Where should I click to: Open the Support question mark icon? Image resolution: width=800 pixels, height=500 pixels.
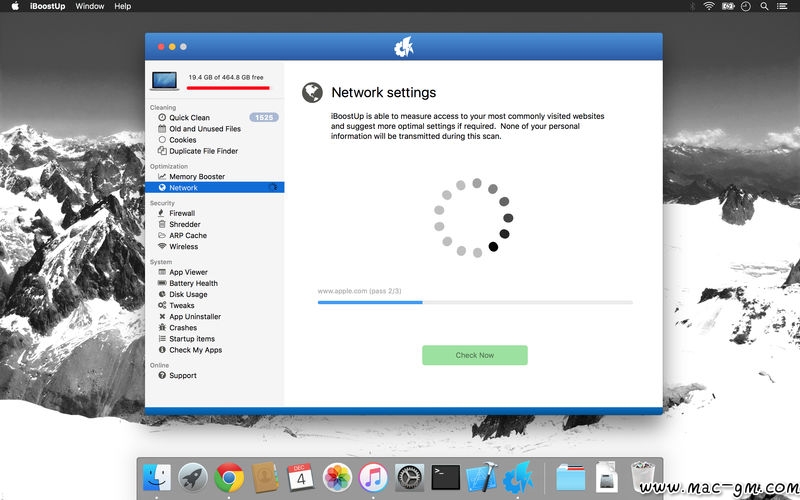point(162,376)
